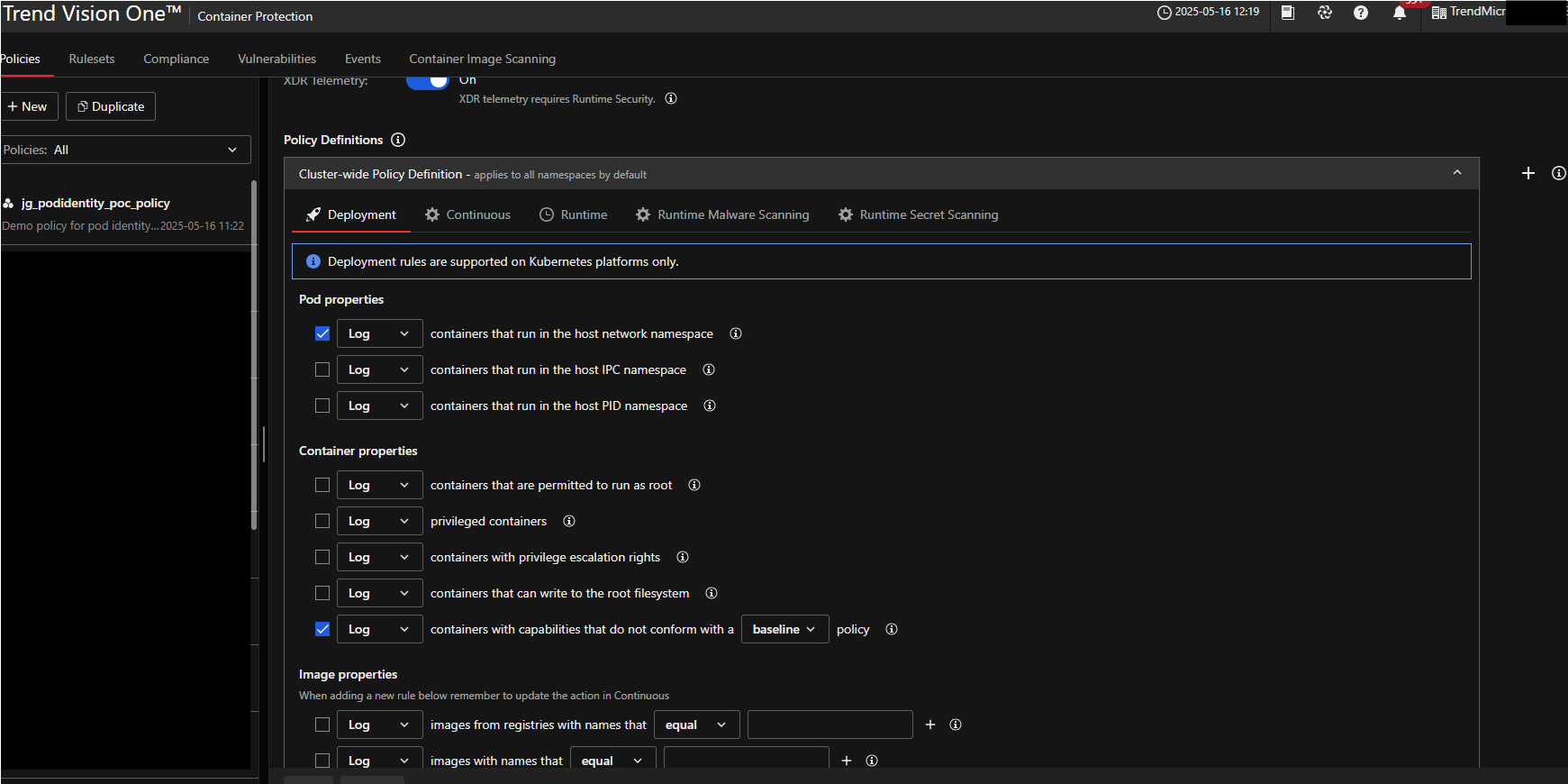The image size is (1568, 784).
Task: Check containers permitted to run as root
Action: pyautogui.click(x=322, y=485)
